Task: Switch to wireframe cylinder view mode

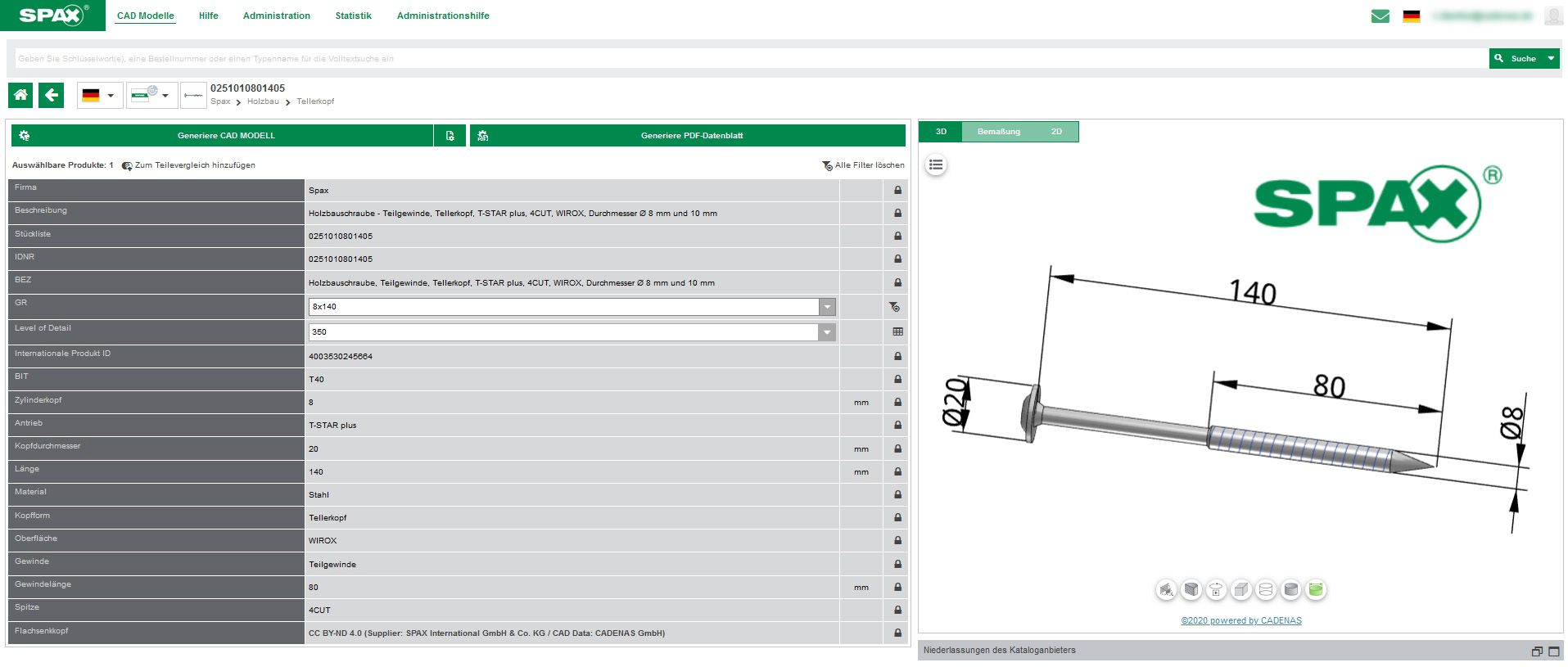Action: [x=1266, y=589]
